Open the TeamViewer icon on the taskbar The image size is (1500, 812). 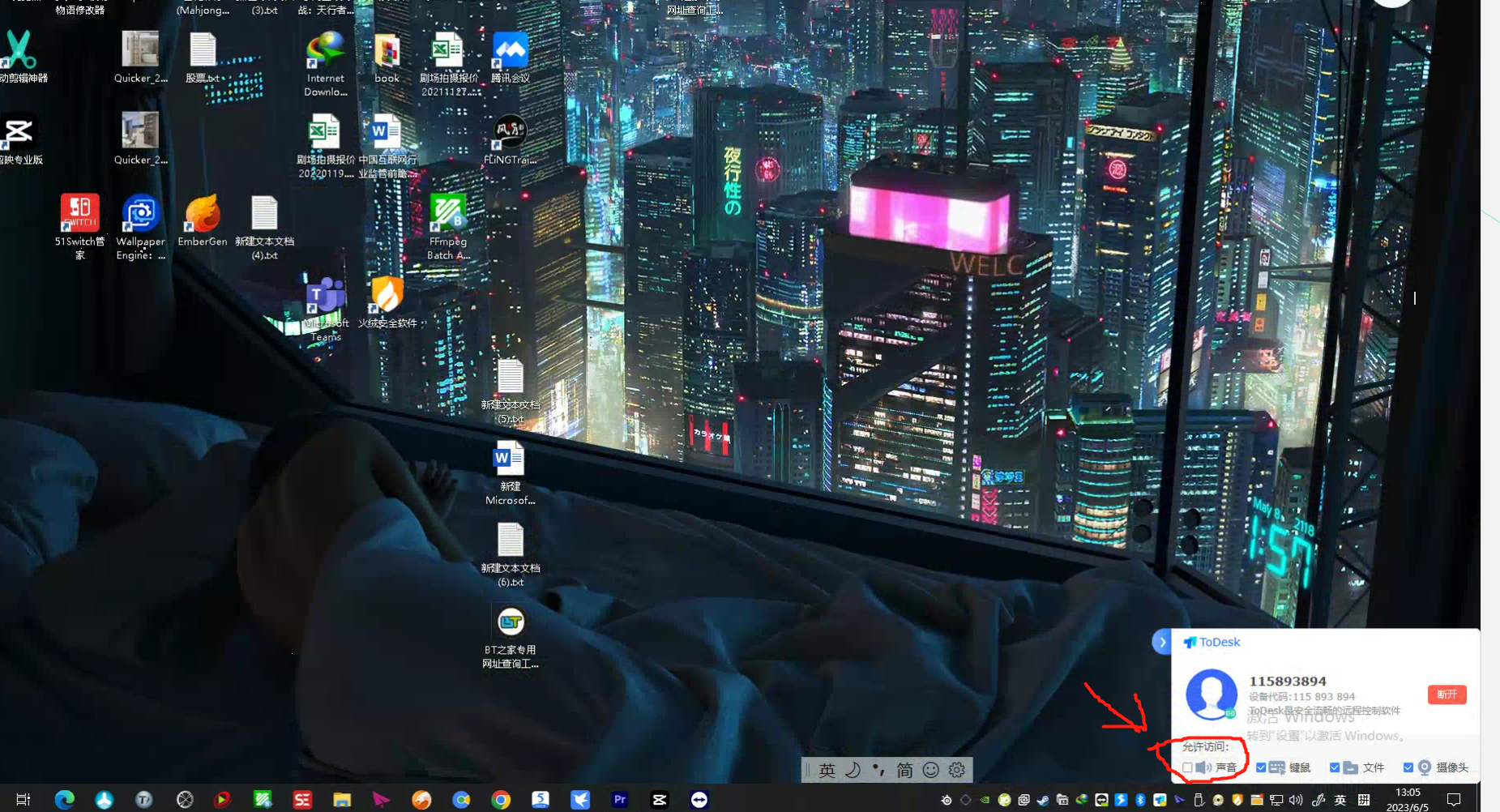click(x=699, y=800)
